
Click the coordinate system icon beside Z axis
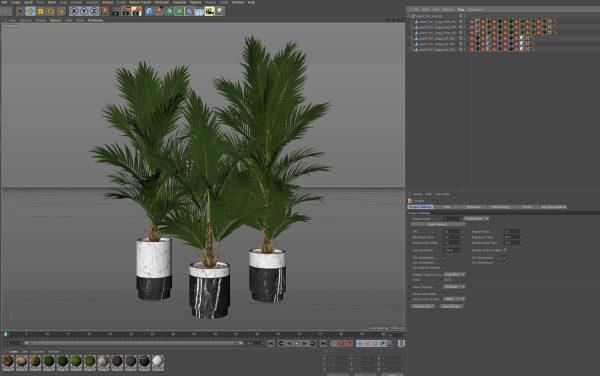[x=104, y=11]
